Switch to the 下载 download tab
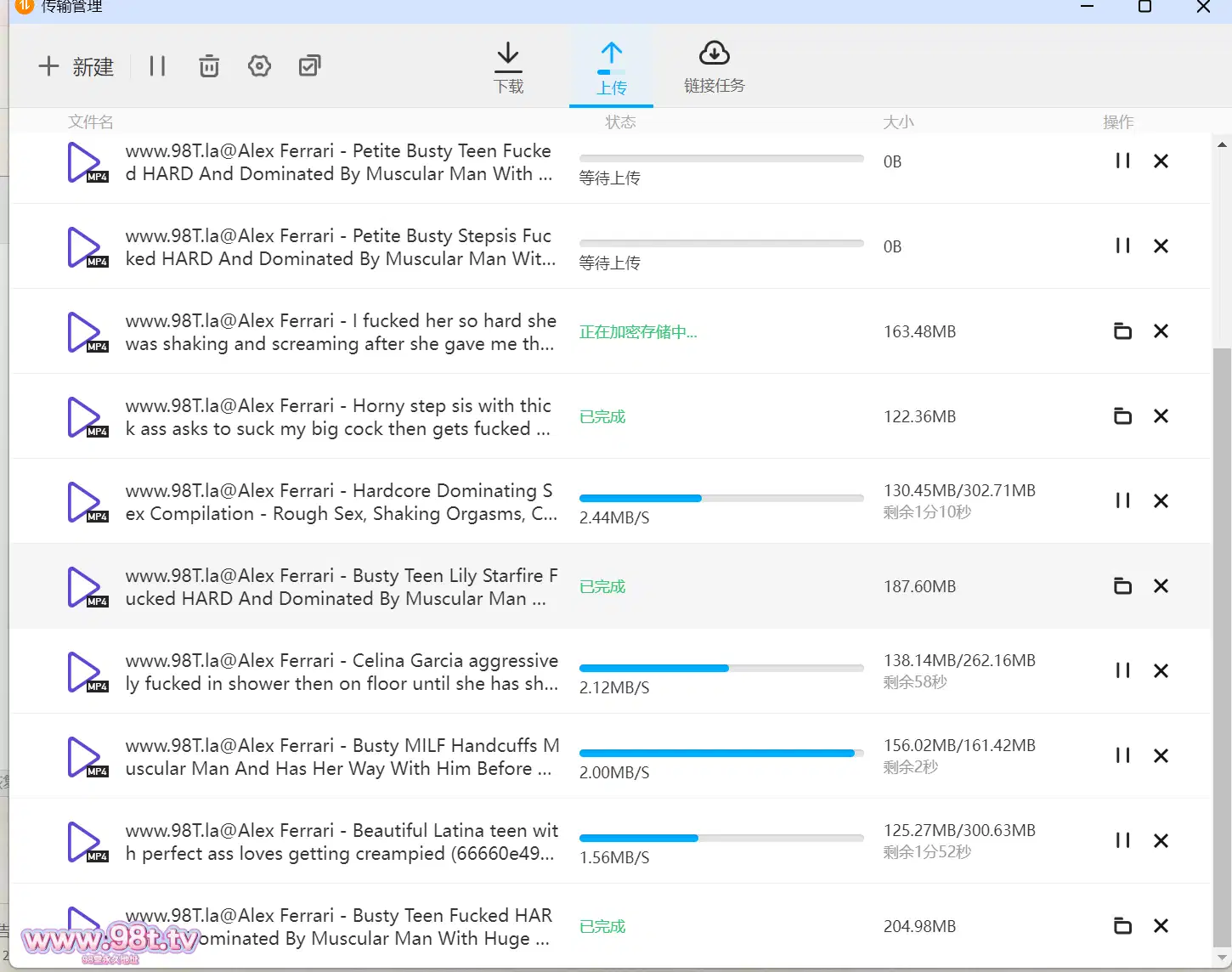Viewport: 1232px width, 972px height. coord(508,67)
